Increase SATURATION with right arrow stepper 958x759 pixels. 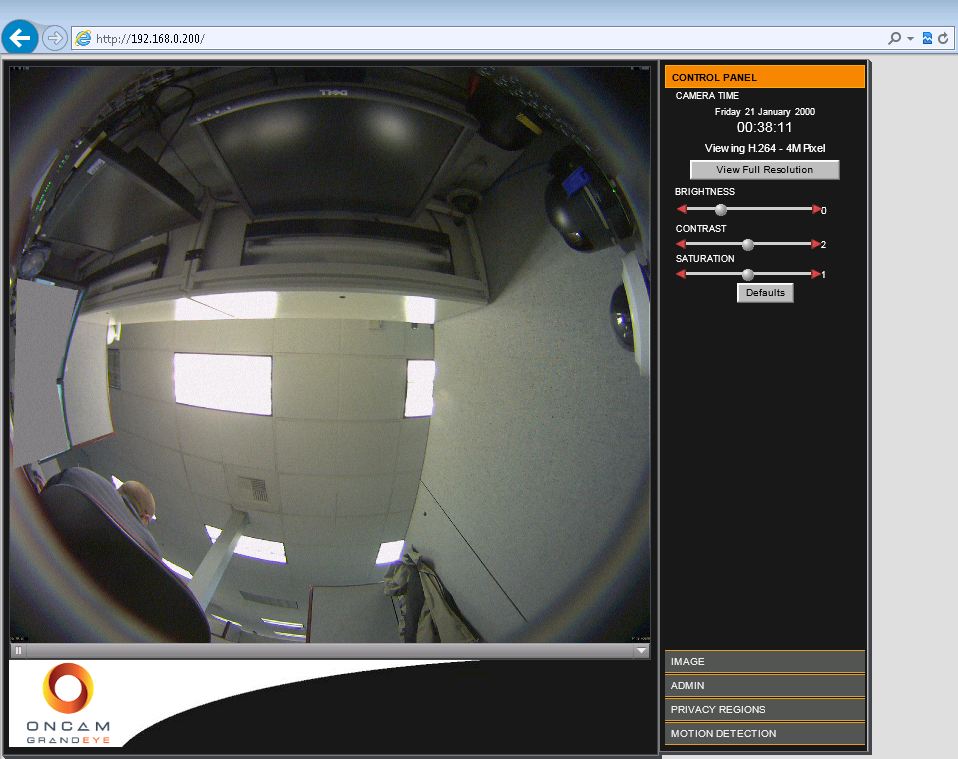pos(816,274)
